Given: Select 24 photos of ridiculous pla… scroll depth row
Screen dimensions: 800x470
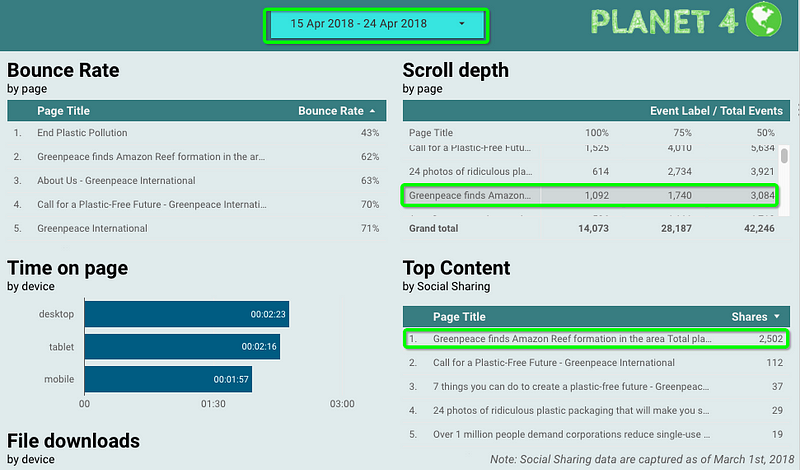Looking at the screenshot, I should pos(591,171).
